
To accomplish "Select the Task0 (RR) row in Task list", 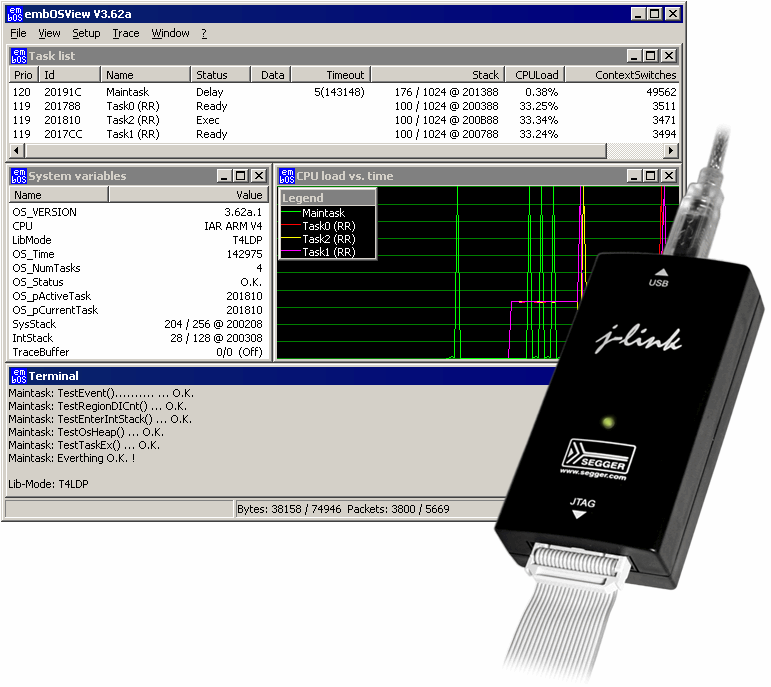I will click(x=344, y=106).
